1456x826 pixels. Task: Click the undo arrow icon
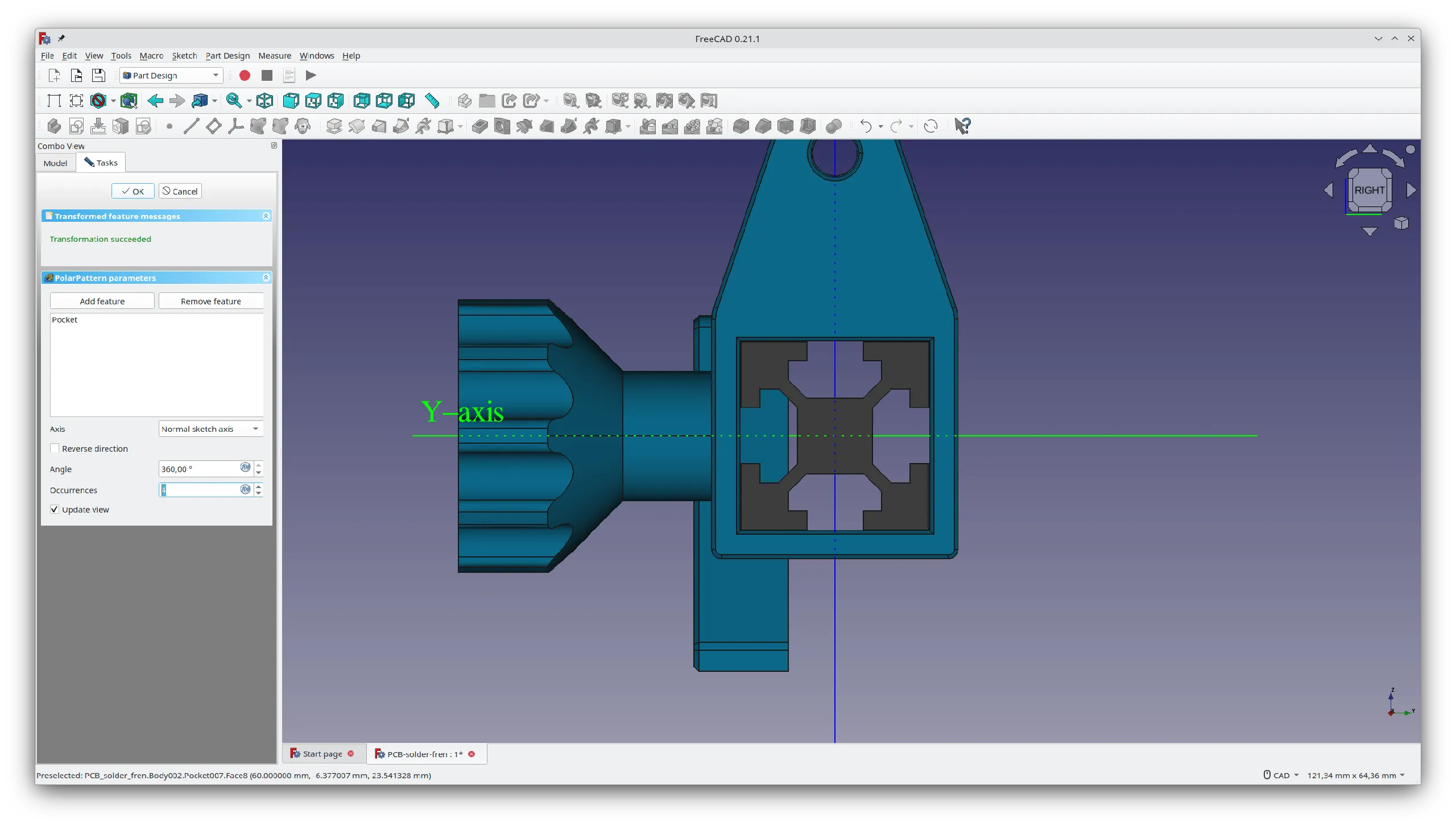866,126
